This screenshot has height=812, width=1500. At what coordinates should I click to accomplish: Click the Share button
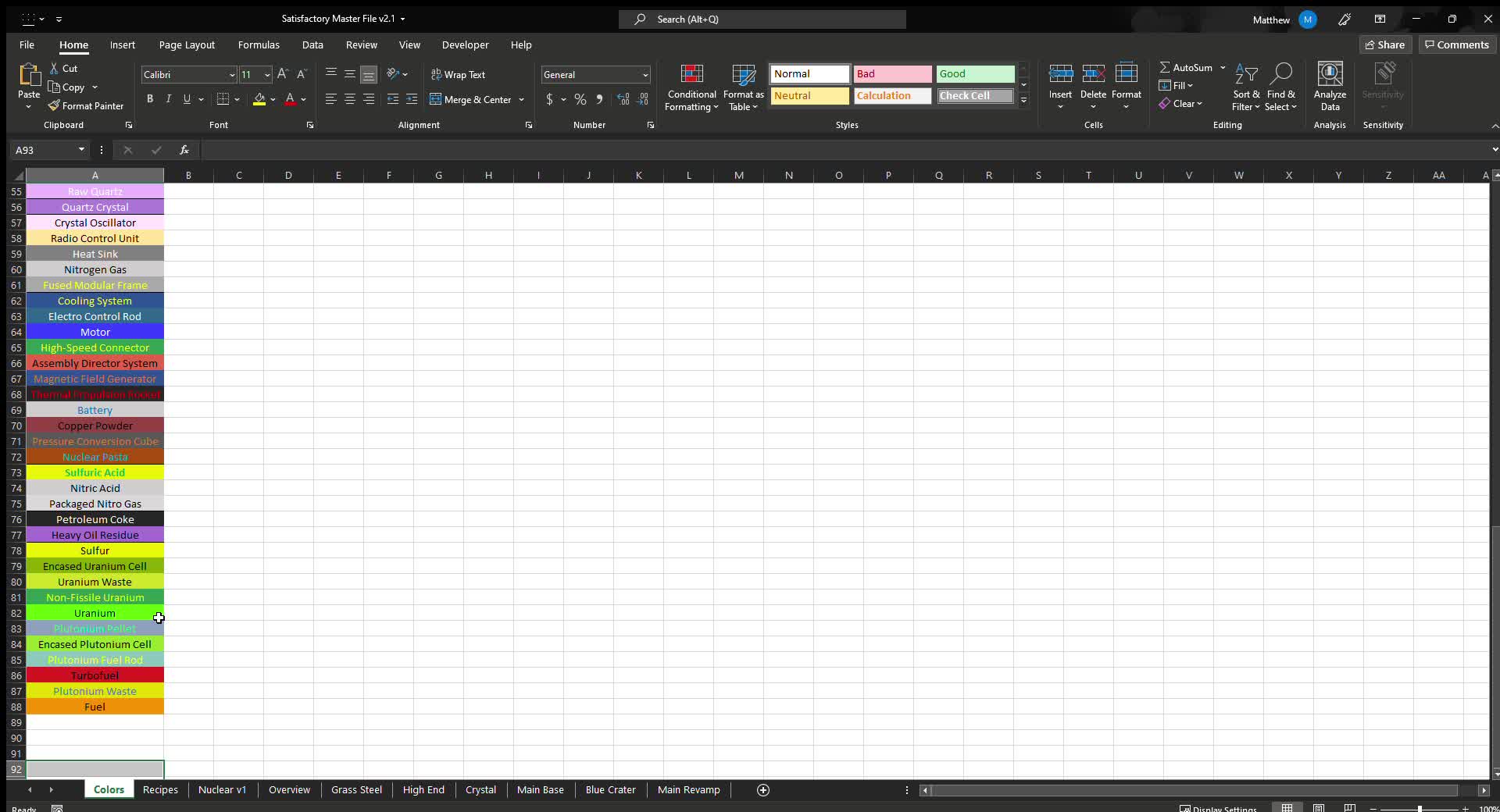[1384, 45]
